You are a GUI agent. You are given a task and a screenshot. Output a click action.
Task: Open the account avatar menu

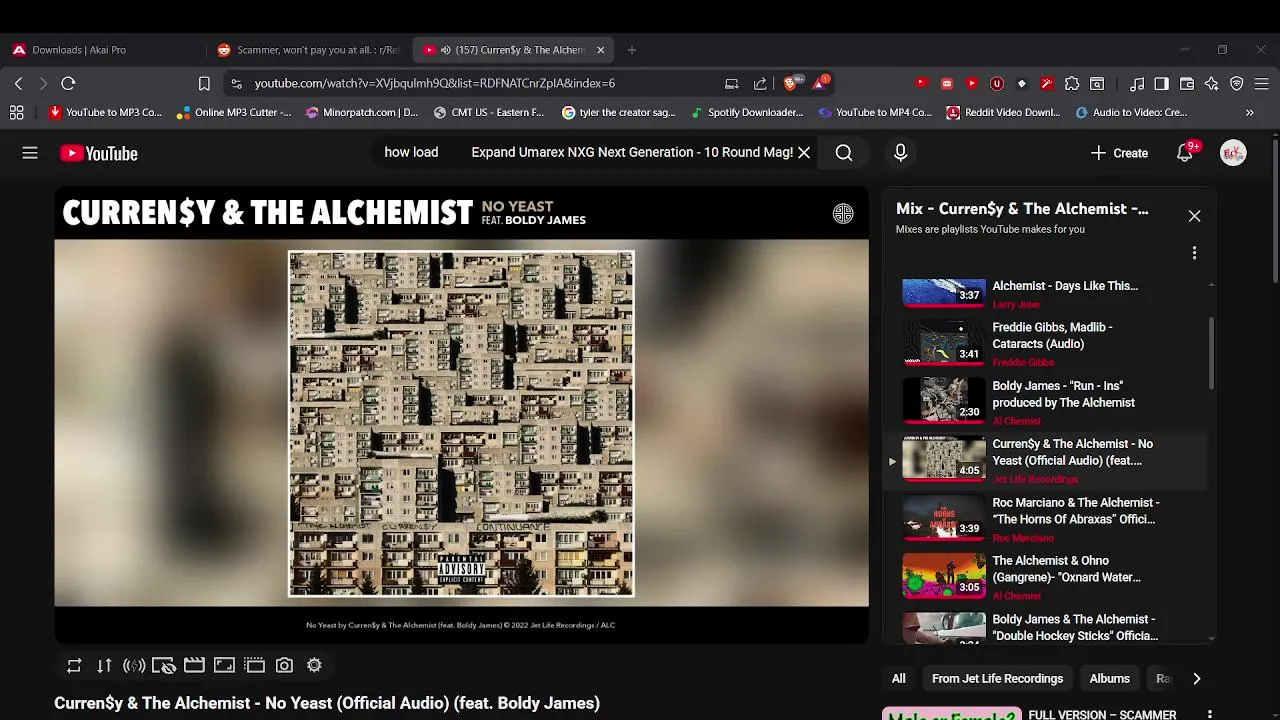[1233, 153]
